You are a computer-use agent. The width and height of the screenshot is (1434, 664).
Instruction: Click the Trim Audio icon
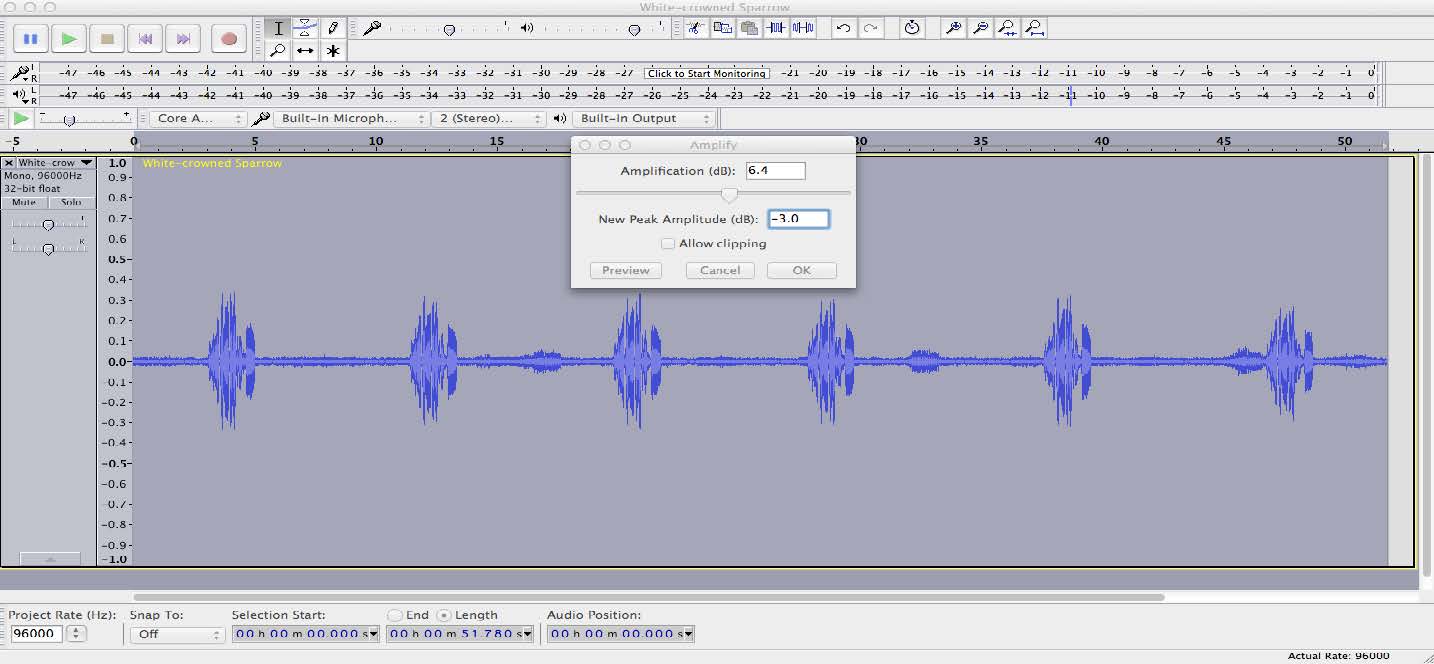tap(775, 28)
